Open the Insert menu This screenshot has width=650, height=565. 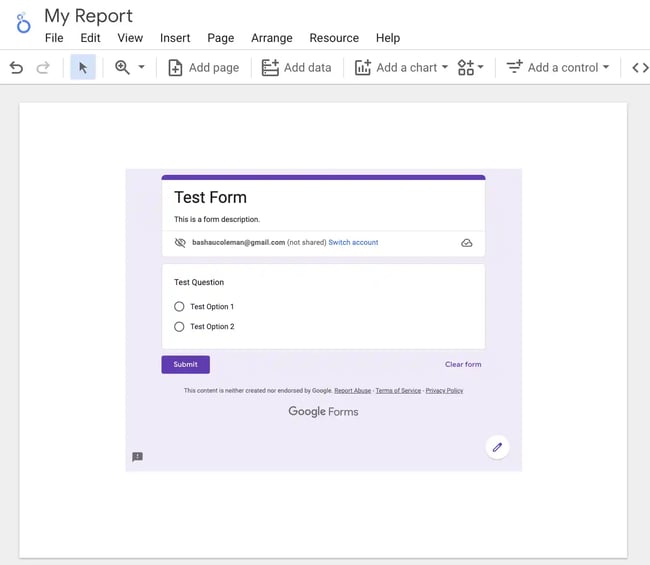[175, 38]
